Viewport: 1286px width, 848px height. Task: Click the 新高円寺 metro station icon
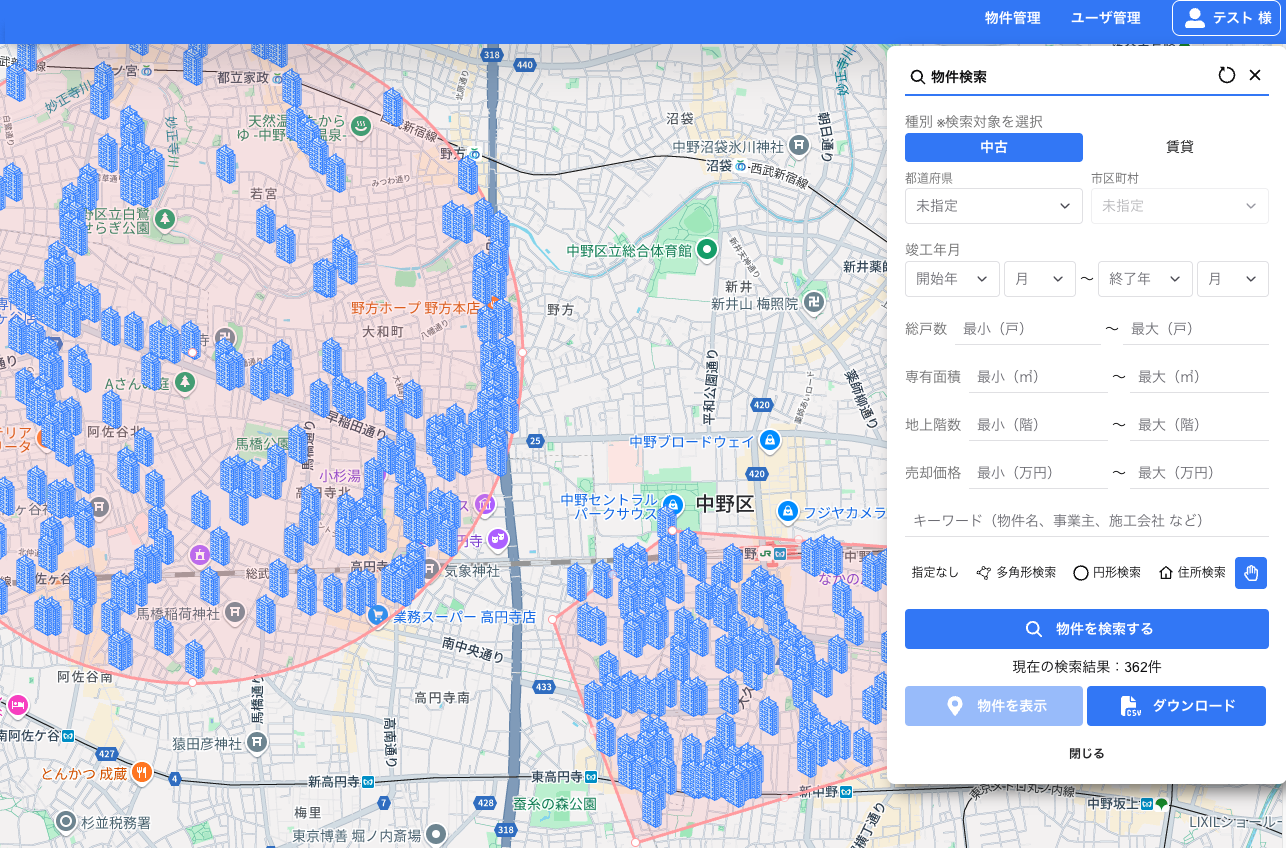coord(368,780)
